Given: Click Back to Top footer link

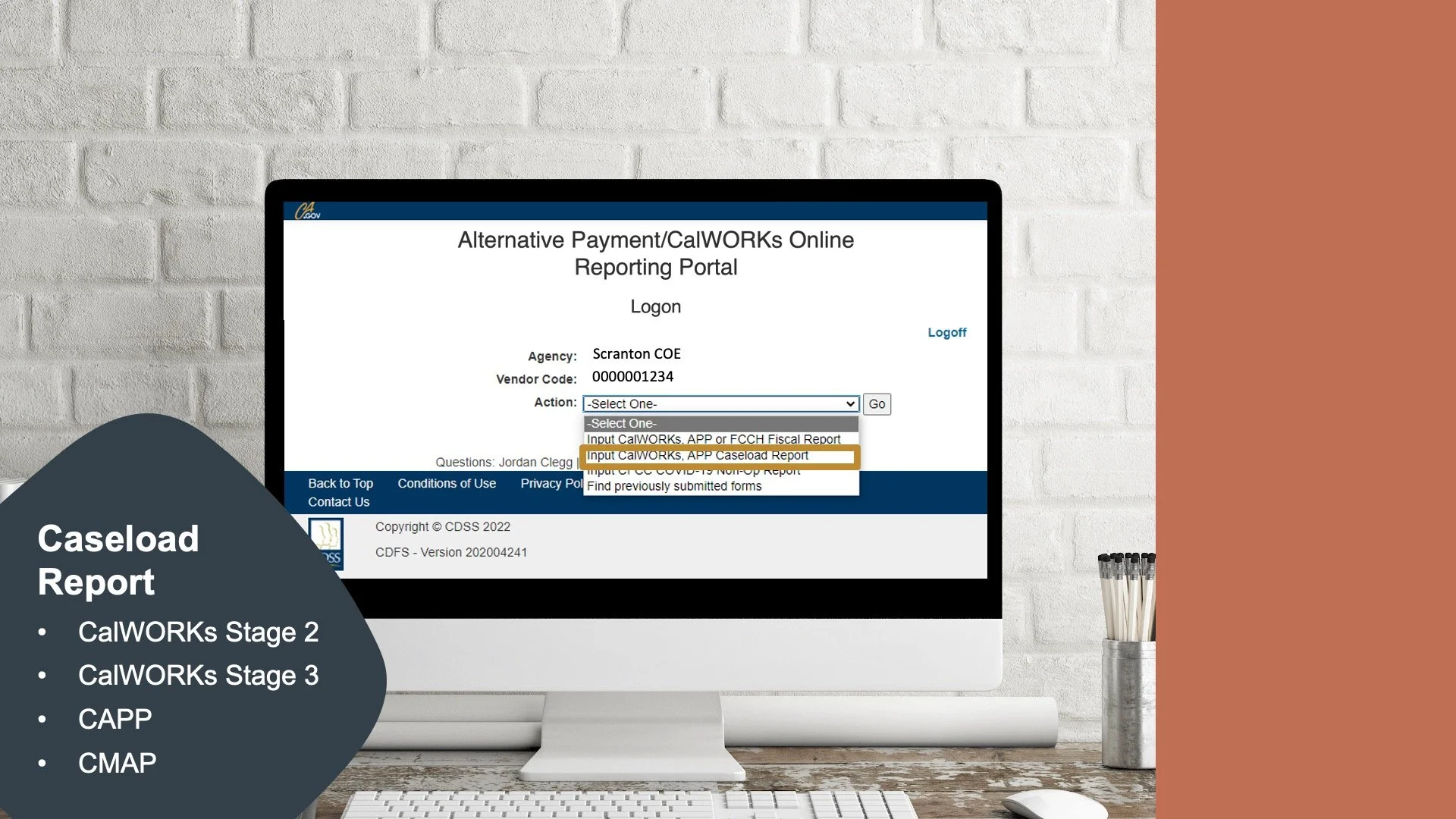Looking at the screenshot, I should pos(340,483).
